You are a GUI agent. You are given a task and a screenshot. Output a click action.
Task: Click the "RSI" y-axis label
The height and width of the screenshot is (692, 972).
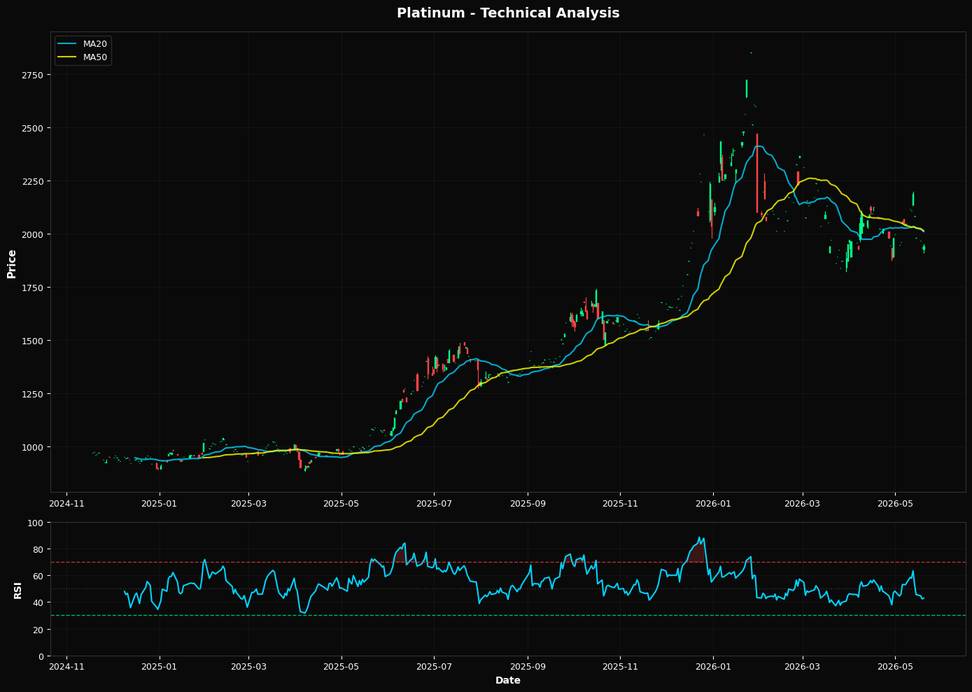tap(17, 590)
